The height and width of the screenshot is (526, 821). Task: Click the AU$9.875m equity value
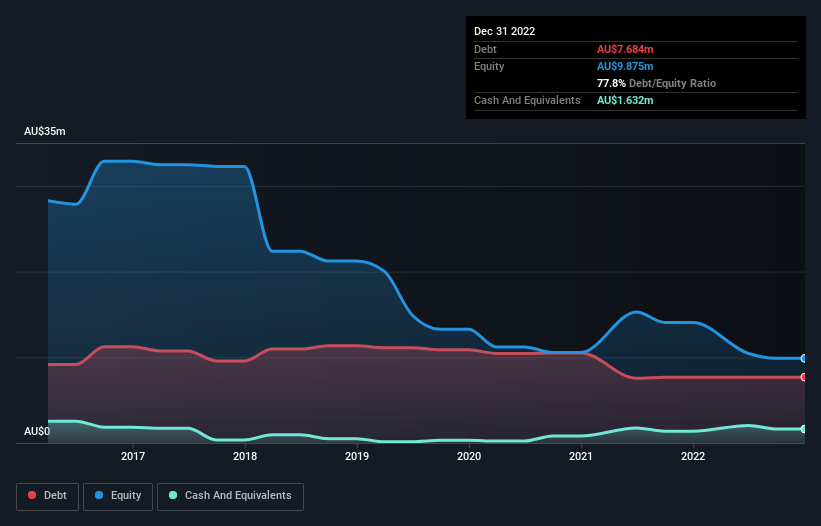click(625, 66)
